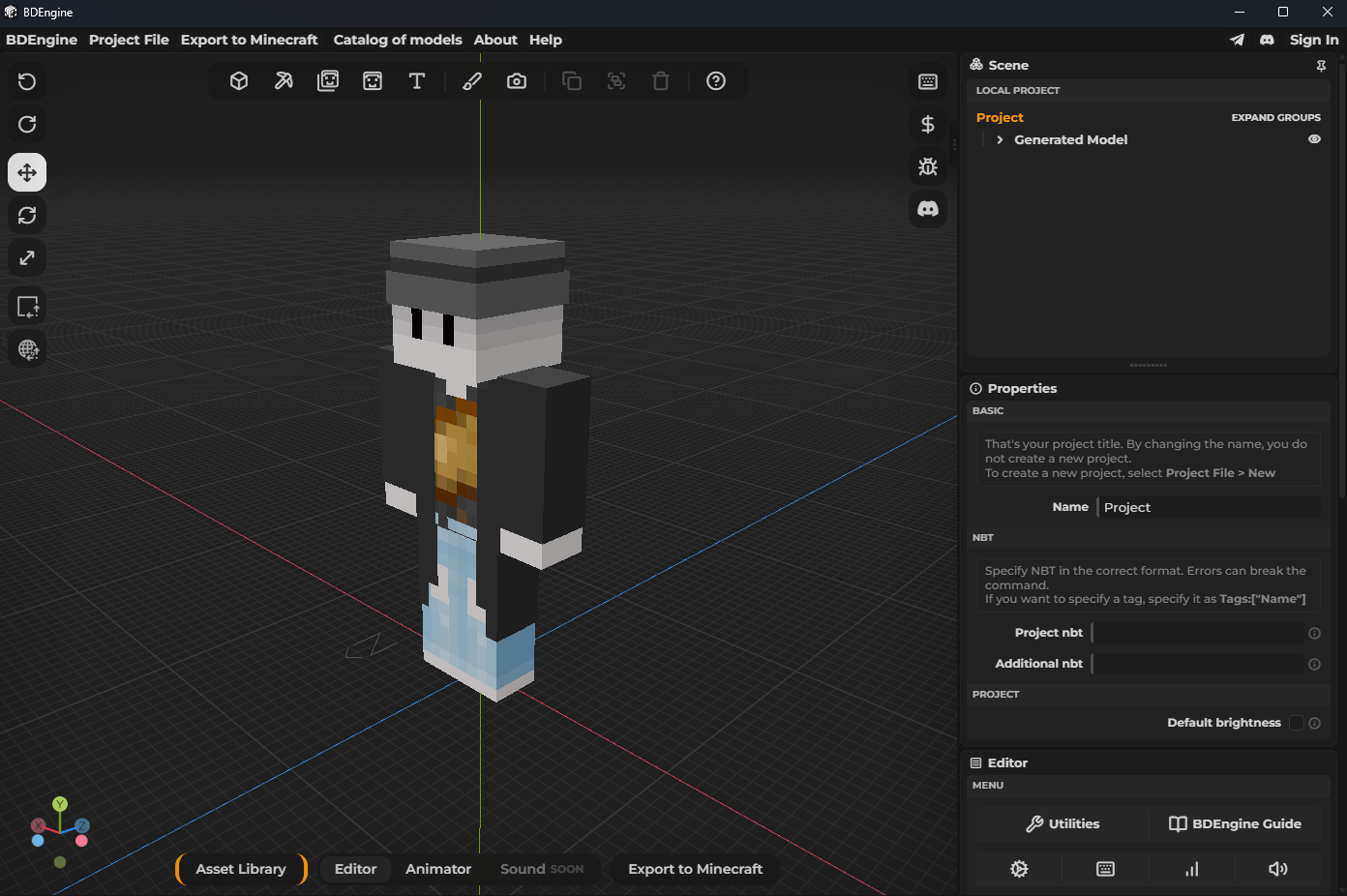This screenshot has height=896, width=1347.
Task: Click the group icon in toolbar
Action: pyautogui.click(x=616, y=81)
